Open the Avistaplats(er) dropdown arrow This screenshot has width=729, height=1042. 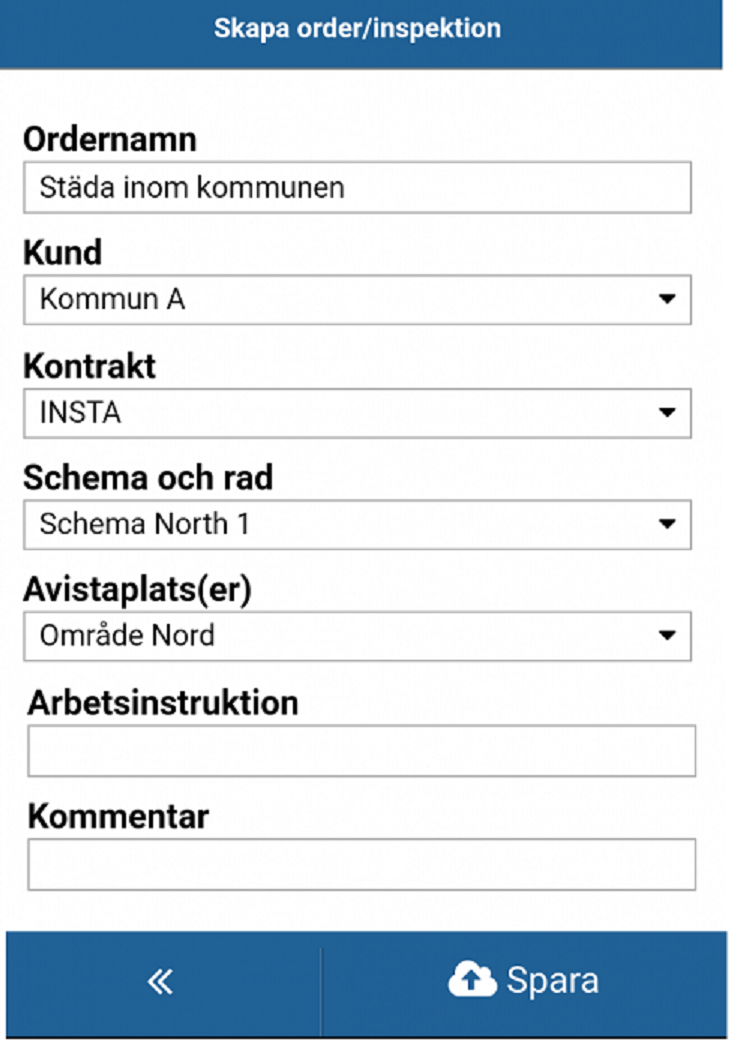click(667, 635)
